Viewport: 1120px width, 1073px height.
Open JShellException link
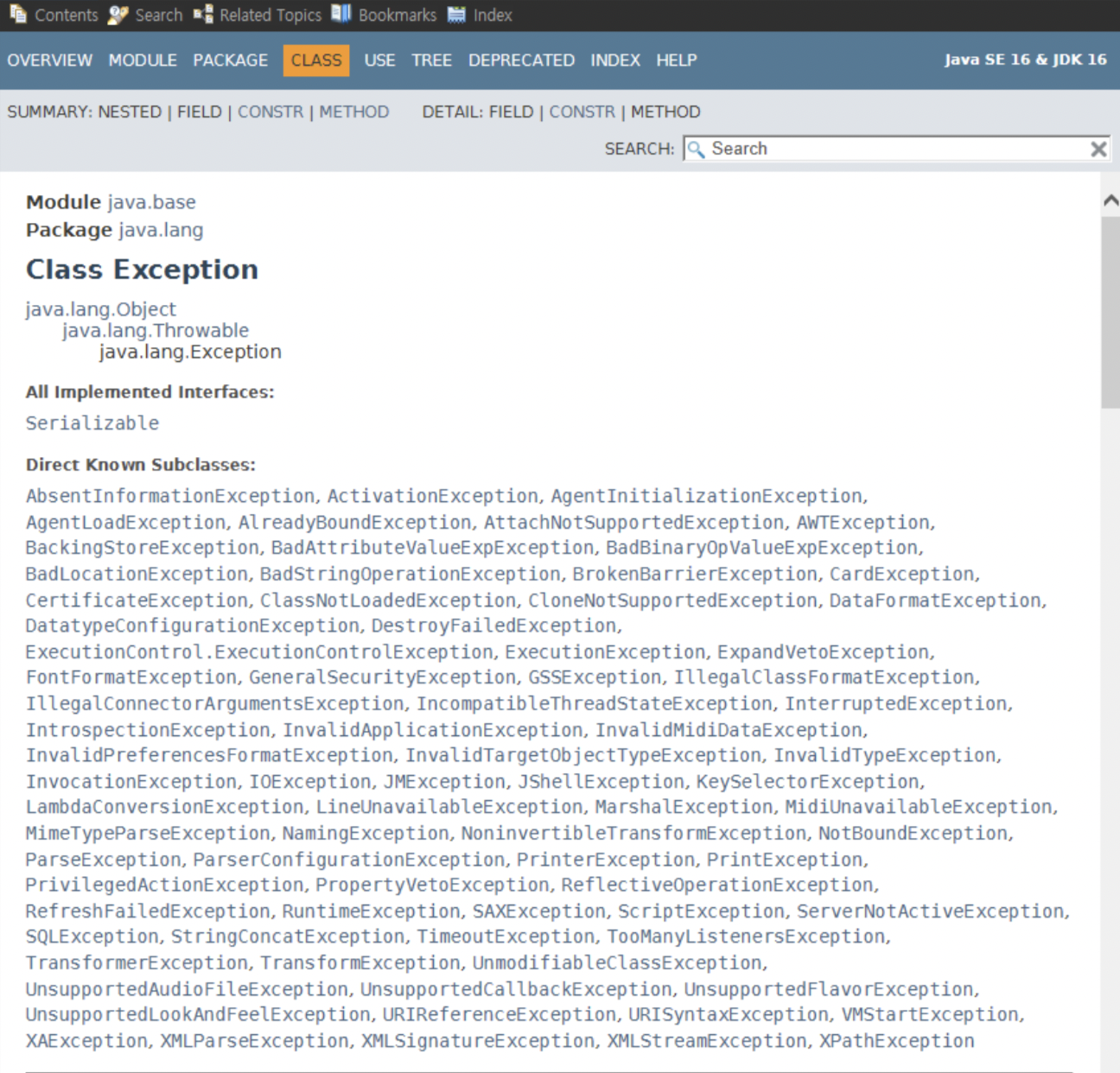coord(601,782)
